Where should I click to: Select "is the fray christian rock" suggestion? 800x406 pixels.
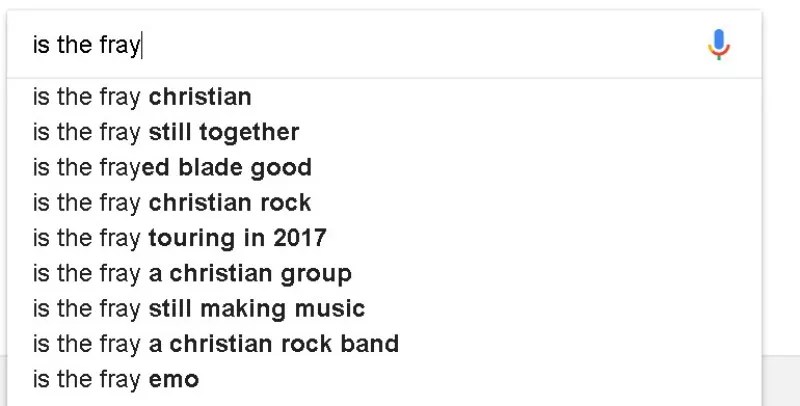click(171, 203)
